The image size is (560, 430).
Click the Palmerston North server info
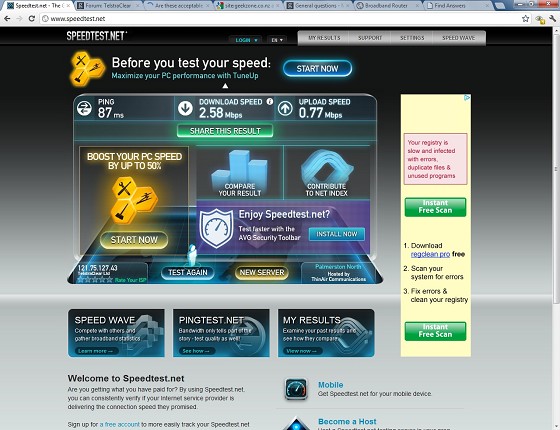click(x=338, y=273)
